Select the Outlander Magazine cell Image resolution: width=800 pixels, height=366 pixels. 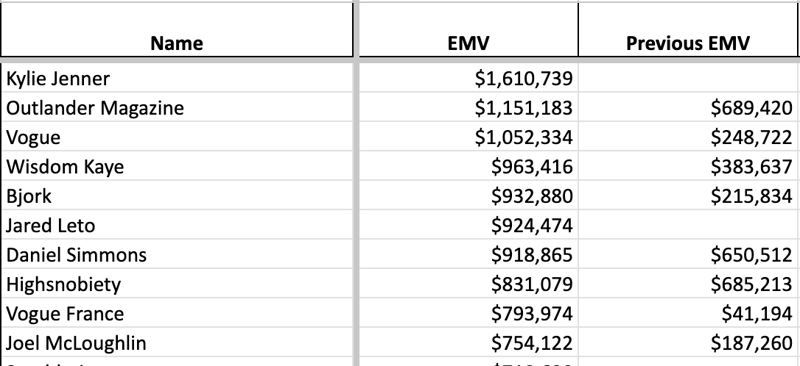177,107
